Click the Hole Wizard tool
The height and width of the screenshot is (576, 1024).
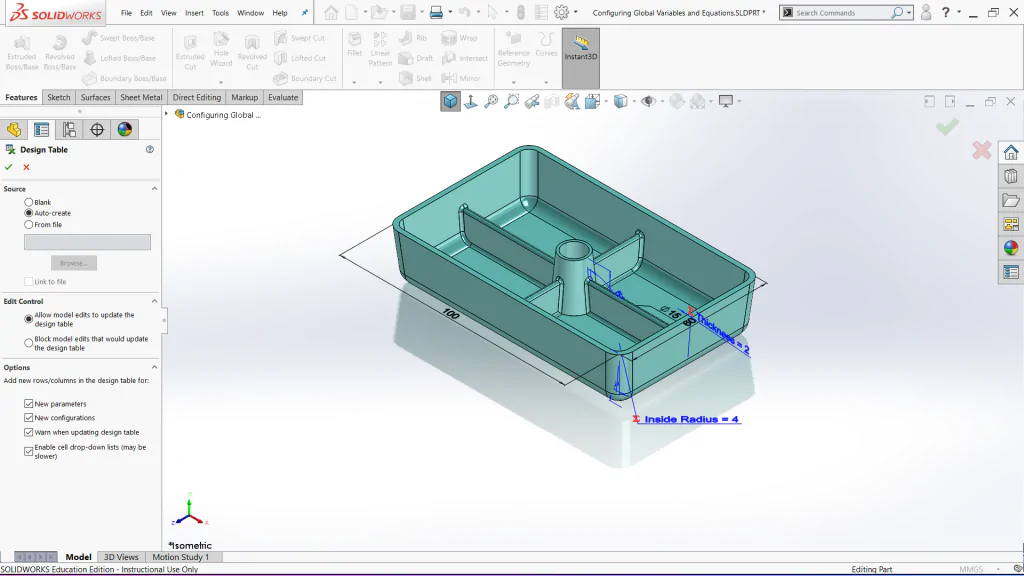221,50
